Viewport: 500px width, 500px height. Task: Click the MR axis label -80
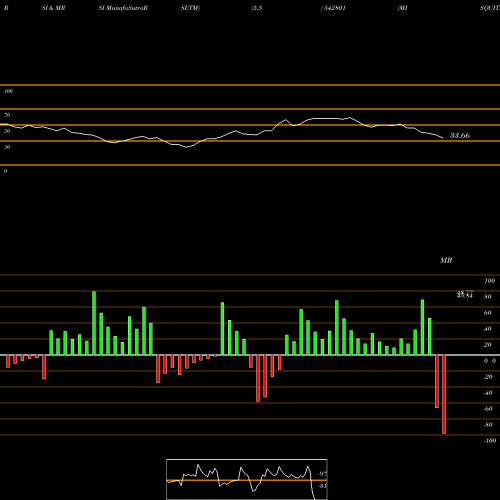pyautogui.click(x=488, y=425)
